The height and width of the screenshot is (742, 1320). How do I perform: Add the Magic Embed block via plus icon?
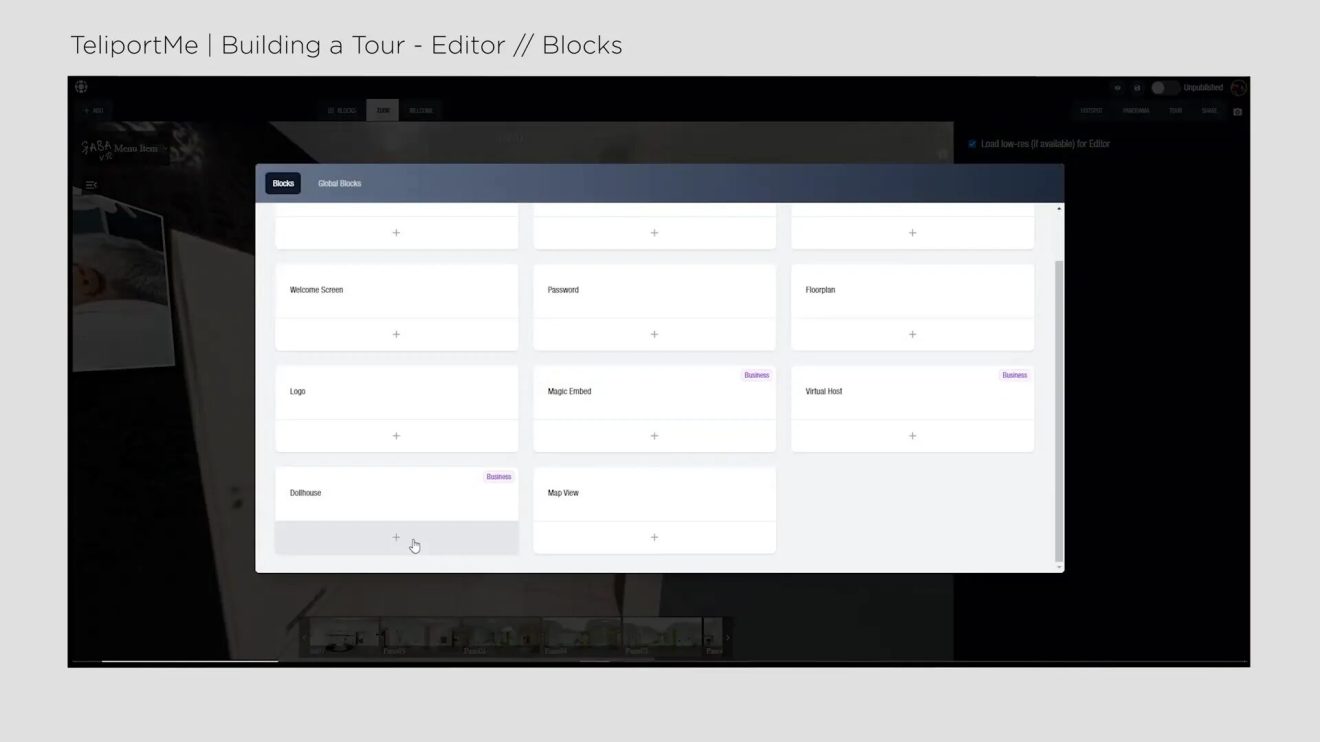[654, 436]
